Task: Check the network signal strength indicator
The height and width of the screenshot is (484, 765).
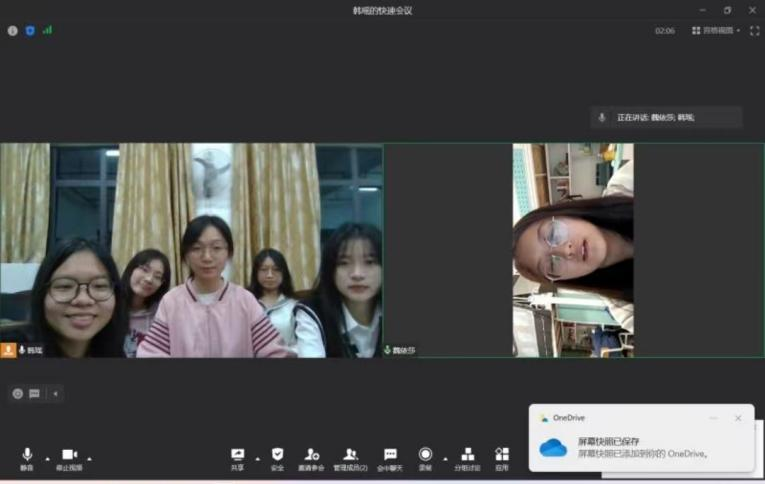Action: tap(47, 30)
